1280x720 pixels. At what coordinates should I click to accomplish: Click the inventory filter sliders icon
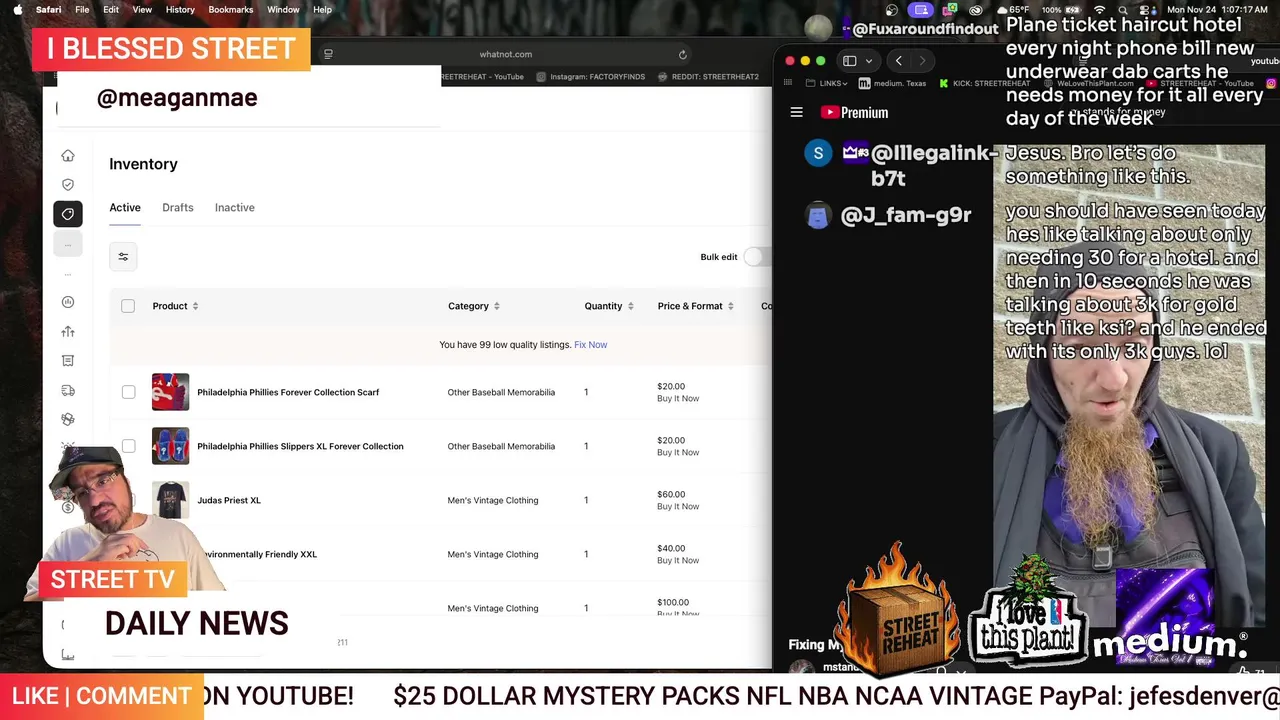tap(123, 257)
